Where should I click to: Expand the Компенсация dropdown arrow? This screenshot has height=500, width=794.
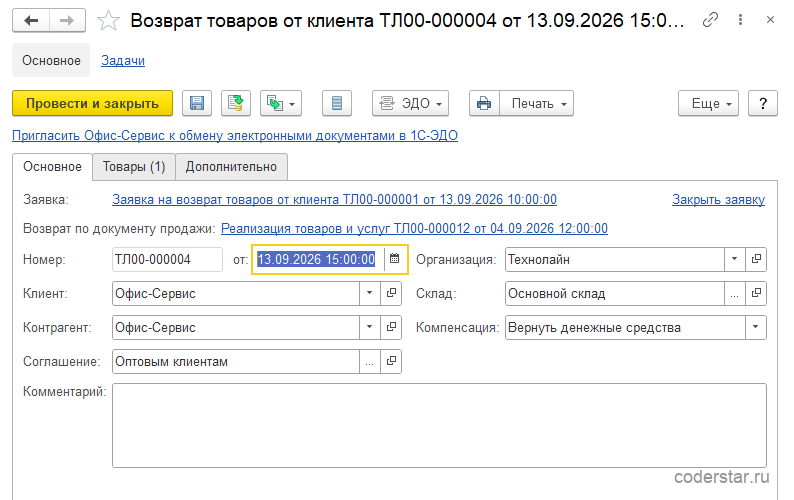point(756,327)
